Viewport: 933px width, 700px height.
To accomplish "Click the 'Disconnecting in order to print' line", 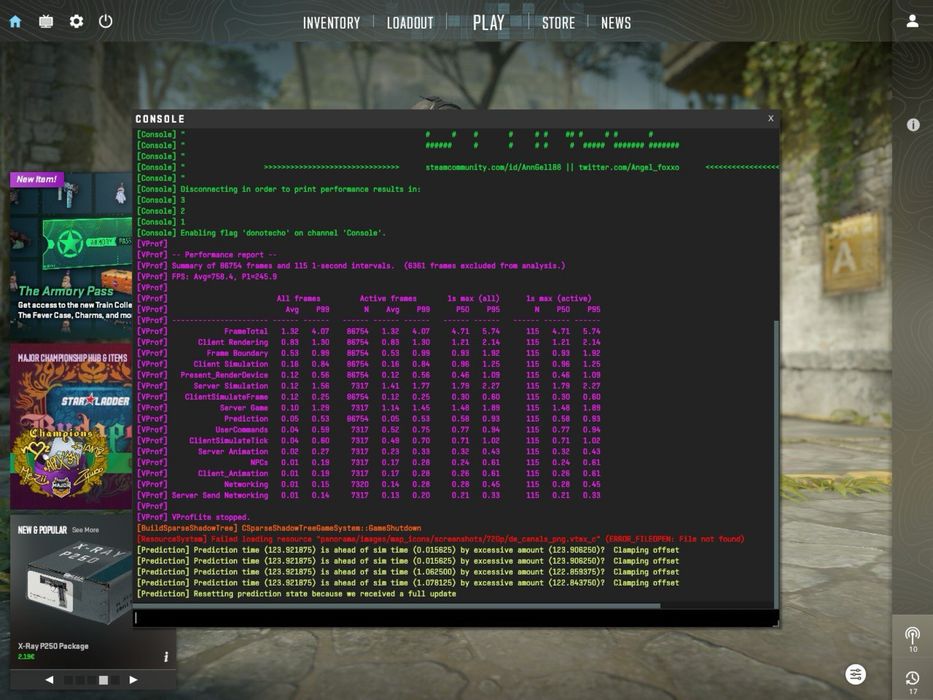I will click(x=278, y=189).
